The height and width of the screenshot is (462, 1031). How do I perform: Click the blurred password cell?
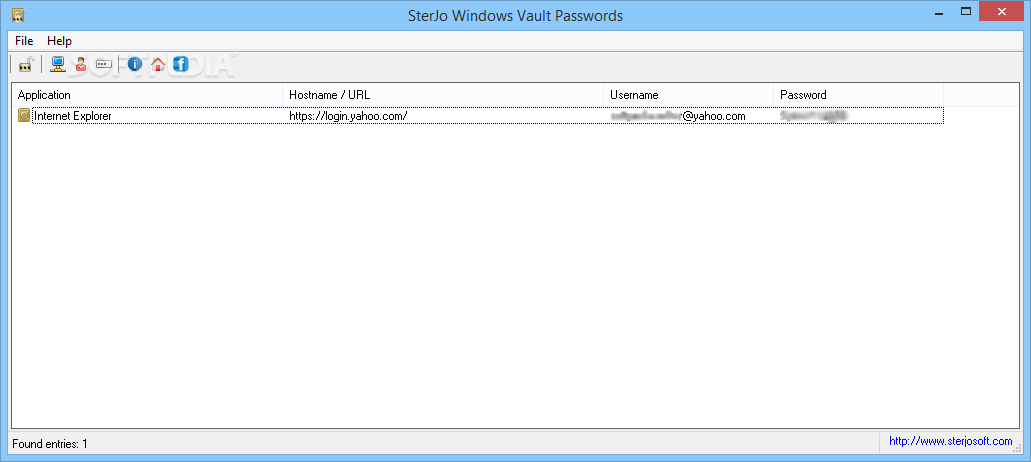coord(813,116)
